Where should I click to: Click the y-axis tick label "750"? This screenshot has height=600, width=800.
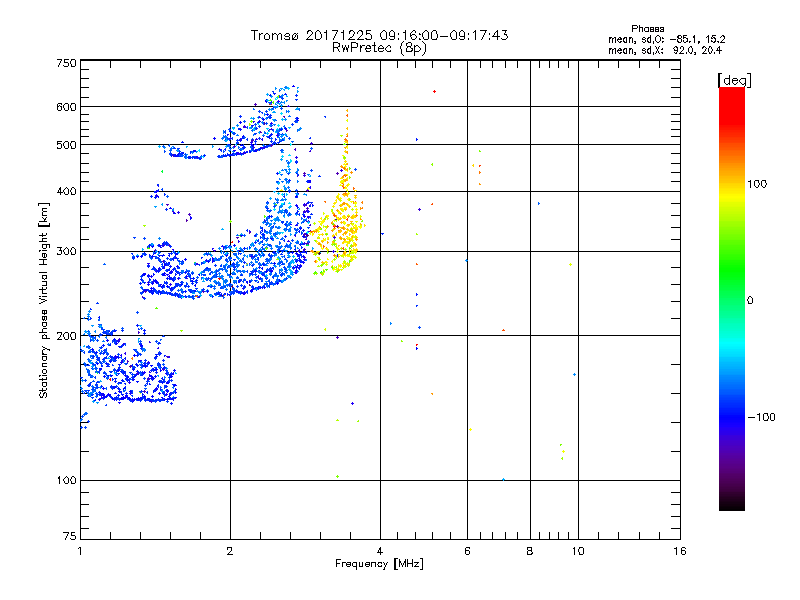click(66, 63)
